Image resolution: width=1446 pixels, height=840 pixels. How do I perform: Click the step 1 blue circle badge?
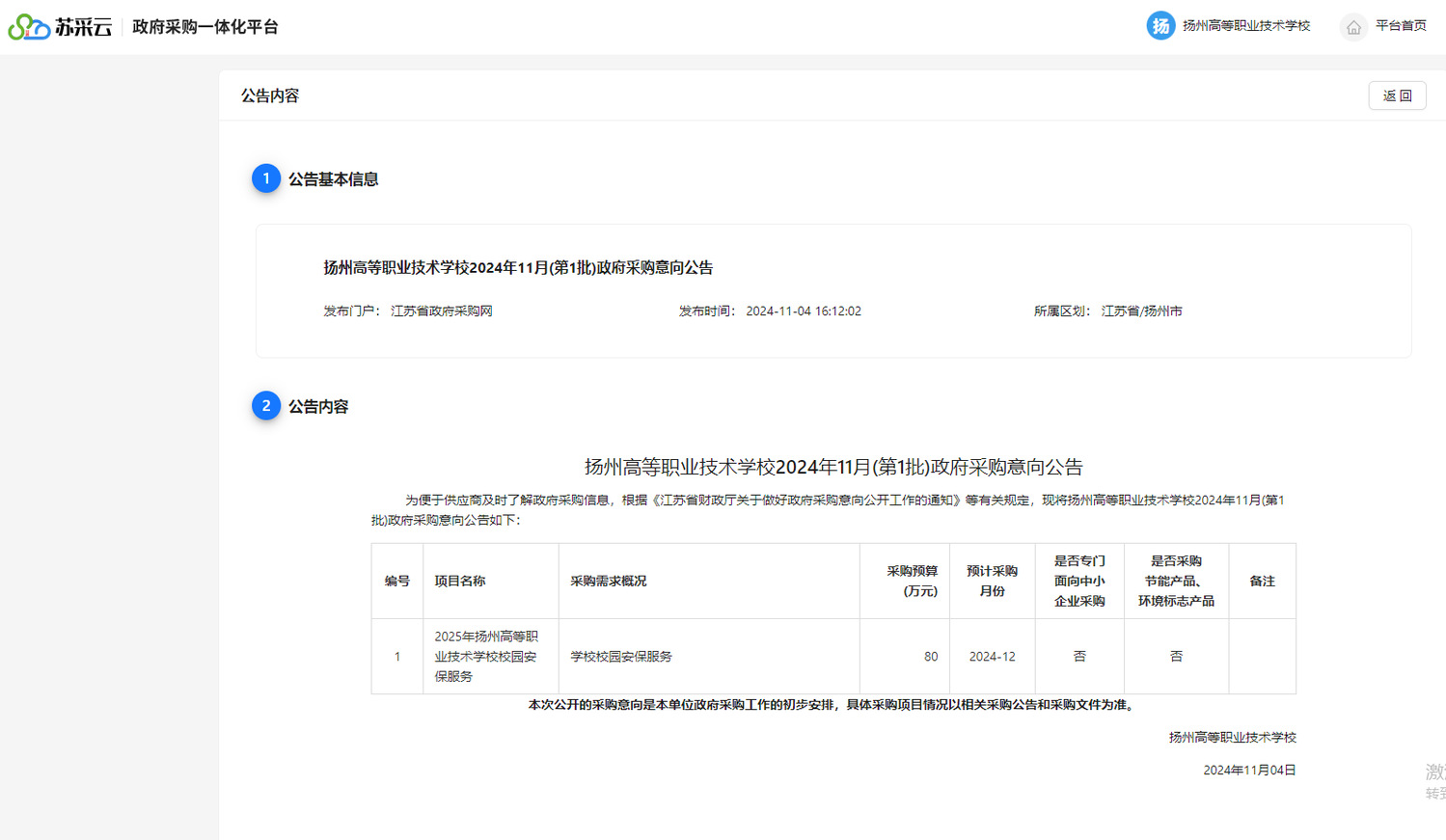click(266, 178)
